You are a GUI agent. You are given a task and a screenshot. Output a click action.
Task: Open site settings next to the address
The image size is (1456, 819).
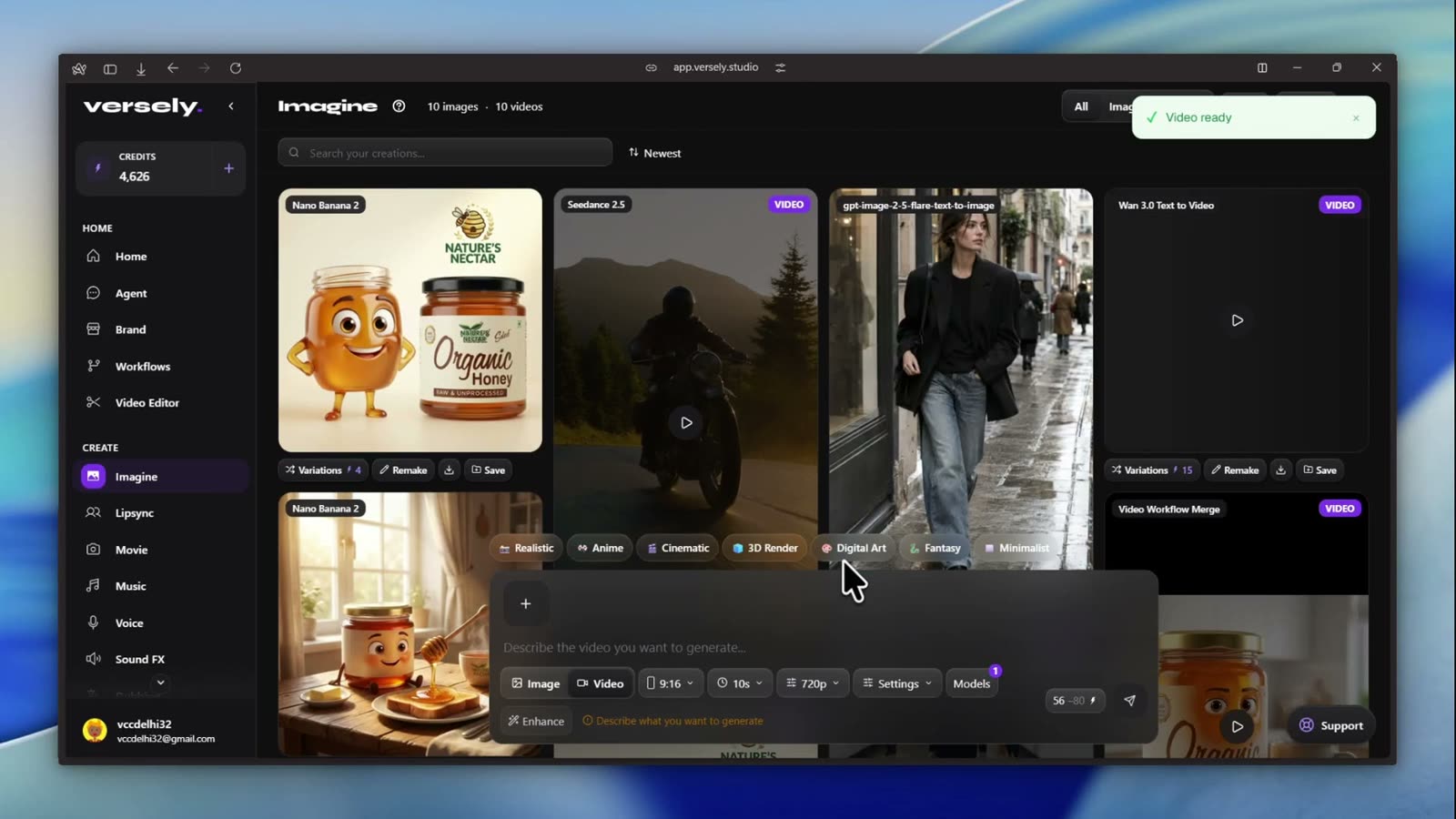click(780, 67)
